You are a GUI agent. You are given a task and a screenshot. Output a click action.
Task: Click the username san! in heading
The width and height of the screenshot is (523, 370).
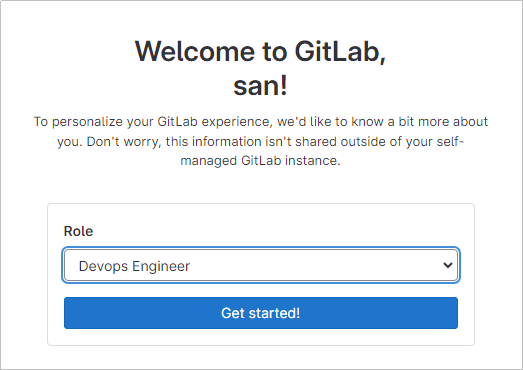[260, 86]
